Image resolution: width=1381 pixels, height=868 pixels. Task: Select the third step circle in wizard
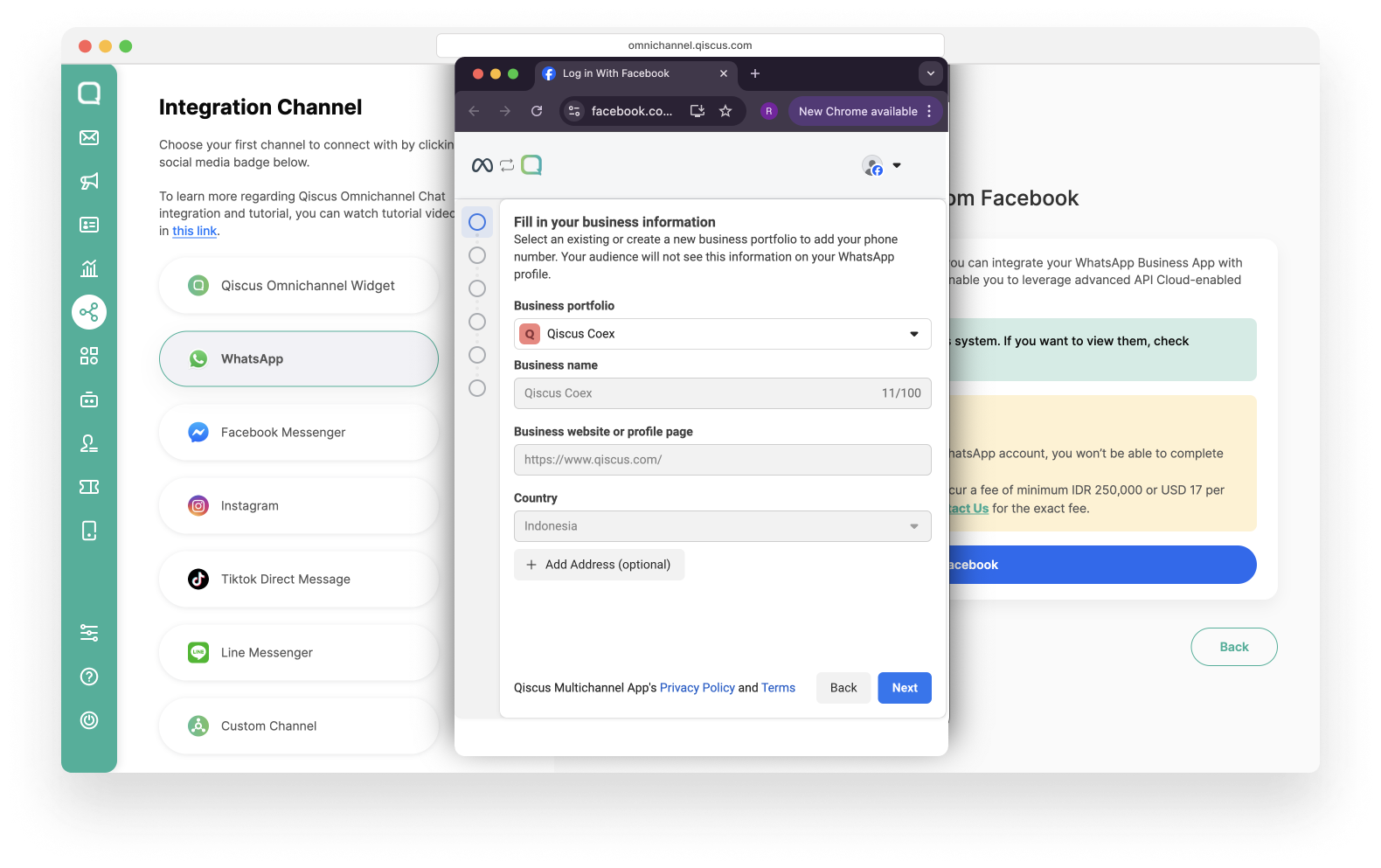coord(477,288)
